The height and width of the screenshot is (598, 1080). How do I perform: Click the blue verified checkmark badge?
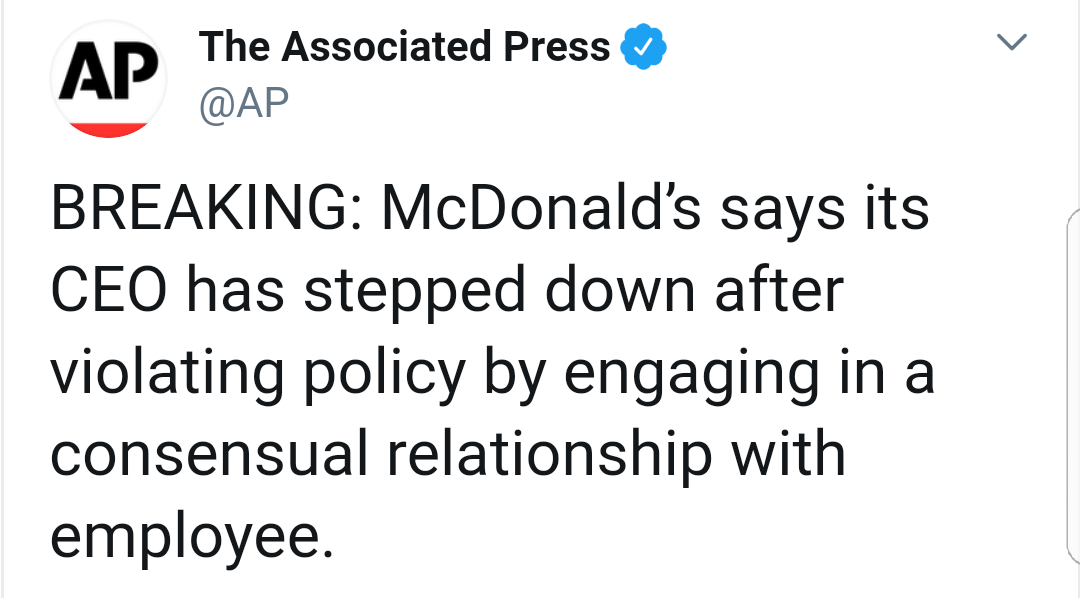point(643,46)
